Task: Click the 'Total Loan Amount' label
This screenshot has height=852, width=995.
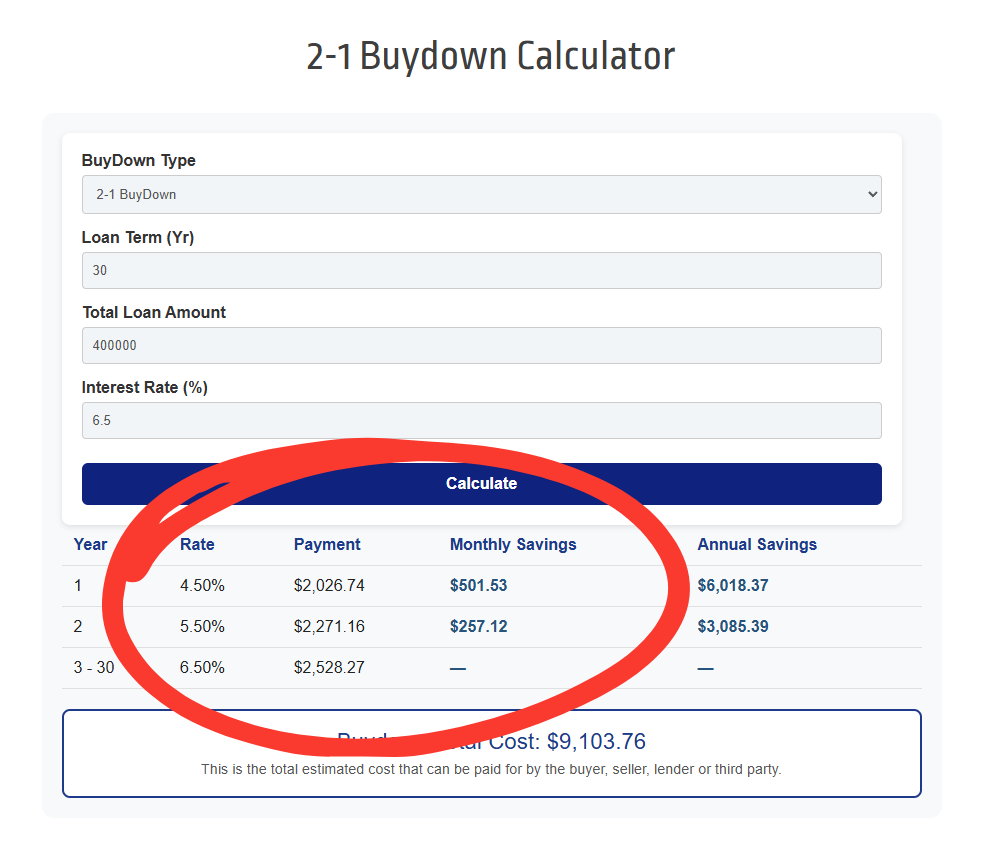Action: [154, 312]
